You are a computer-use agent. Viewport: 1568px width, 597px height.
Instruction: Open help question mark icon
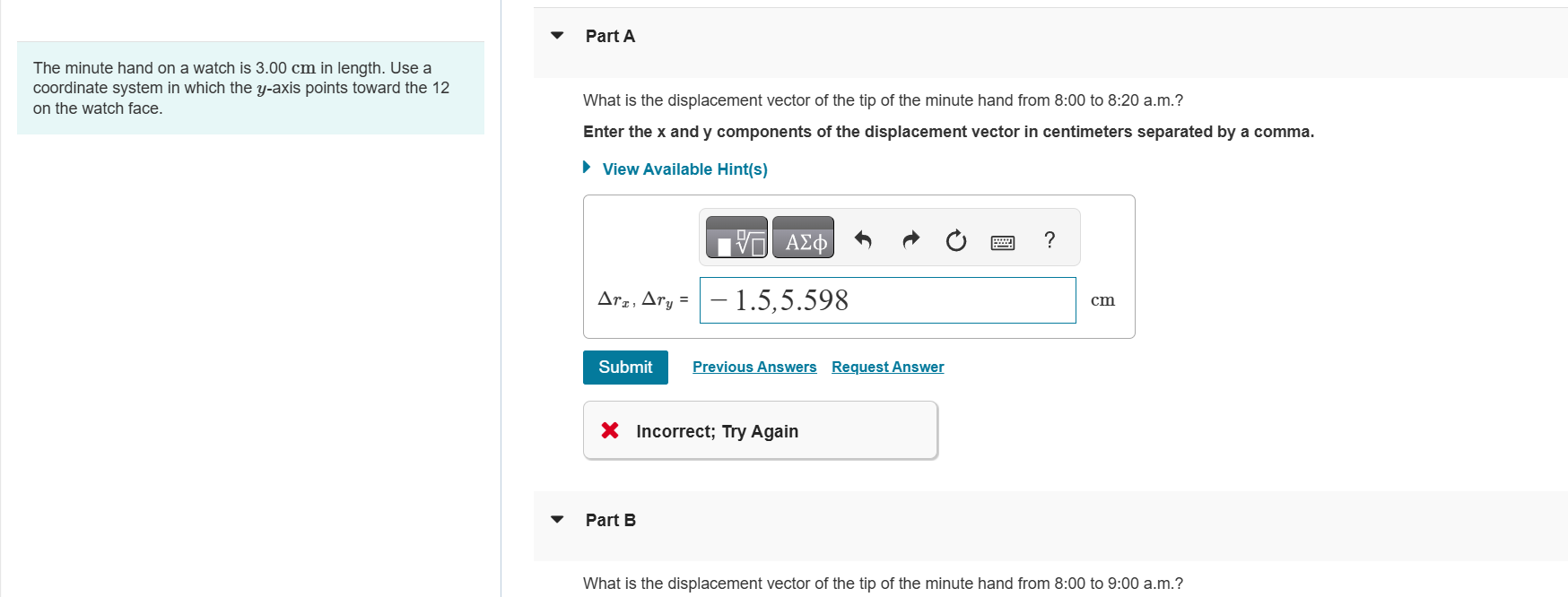click(1050, 239)
